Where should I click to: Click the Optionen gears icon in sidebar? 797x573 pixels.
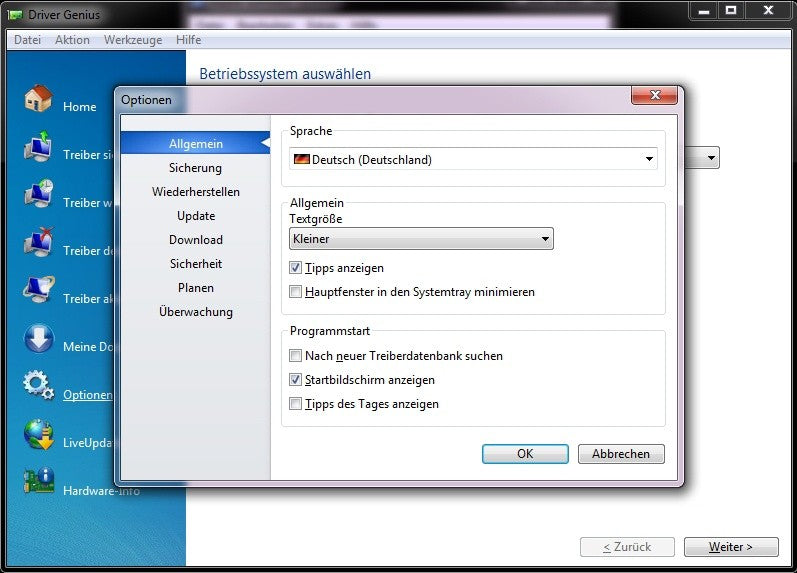(x=39, y=386)
